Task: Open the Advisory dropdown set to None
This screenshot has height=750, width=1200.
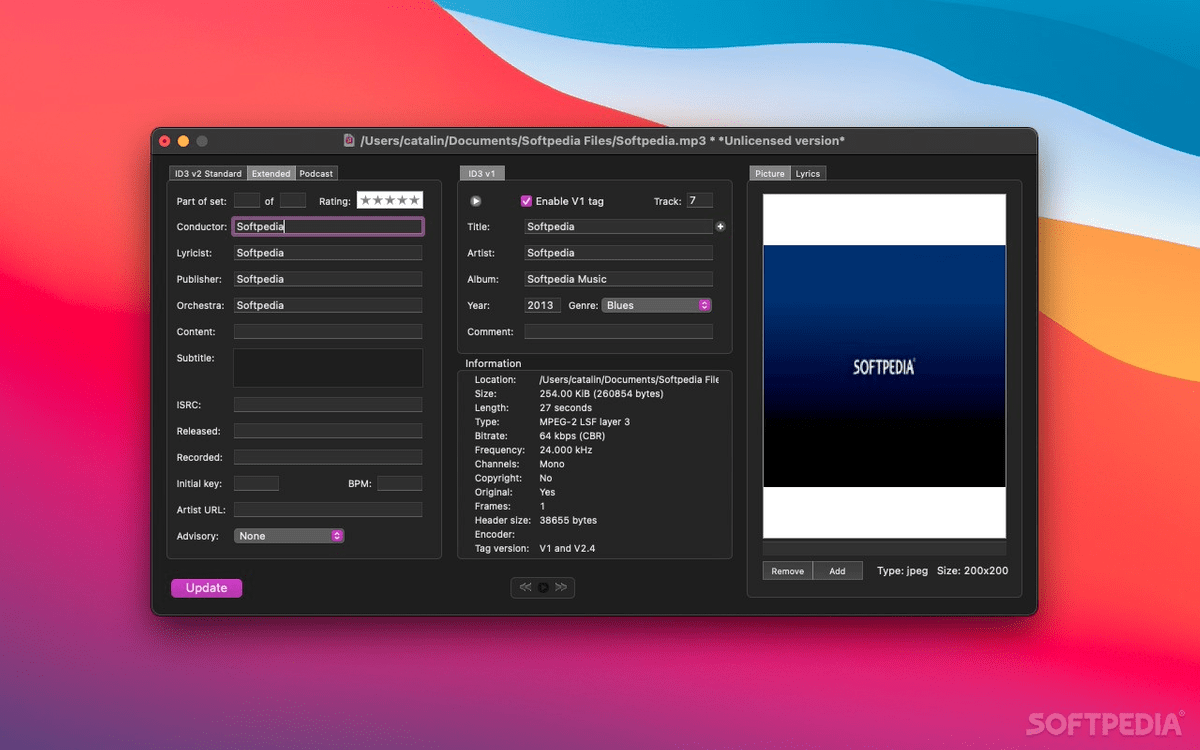Action: point(288,535)
